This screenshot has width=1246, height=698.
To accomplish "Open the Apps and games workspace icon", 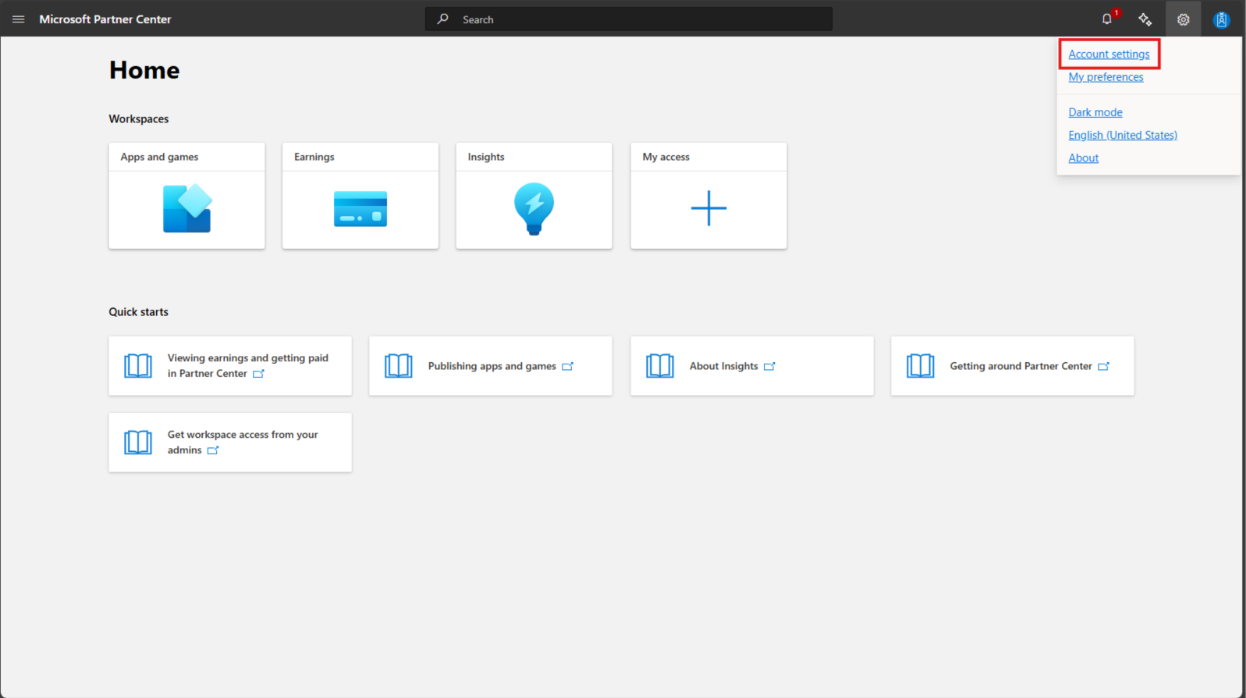I will (186, 208).
